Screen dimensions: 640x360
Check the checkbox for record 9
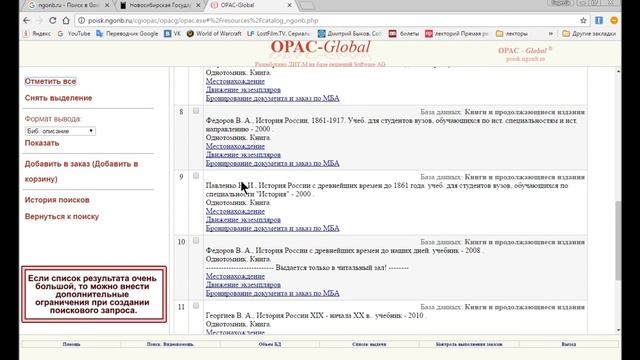[196, 176]
